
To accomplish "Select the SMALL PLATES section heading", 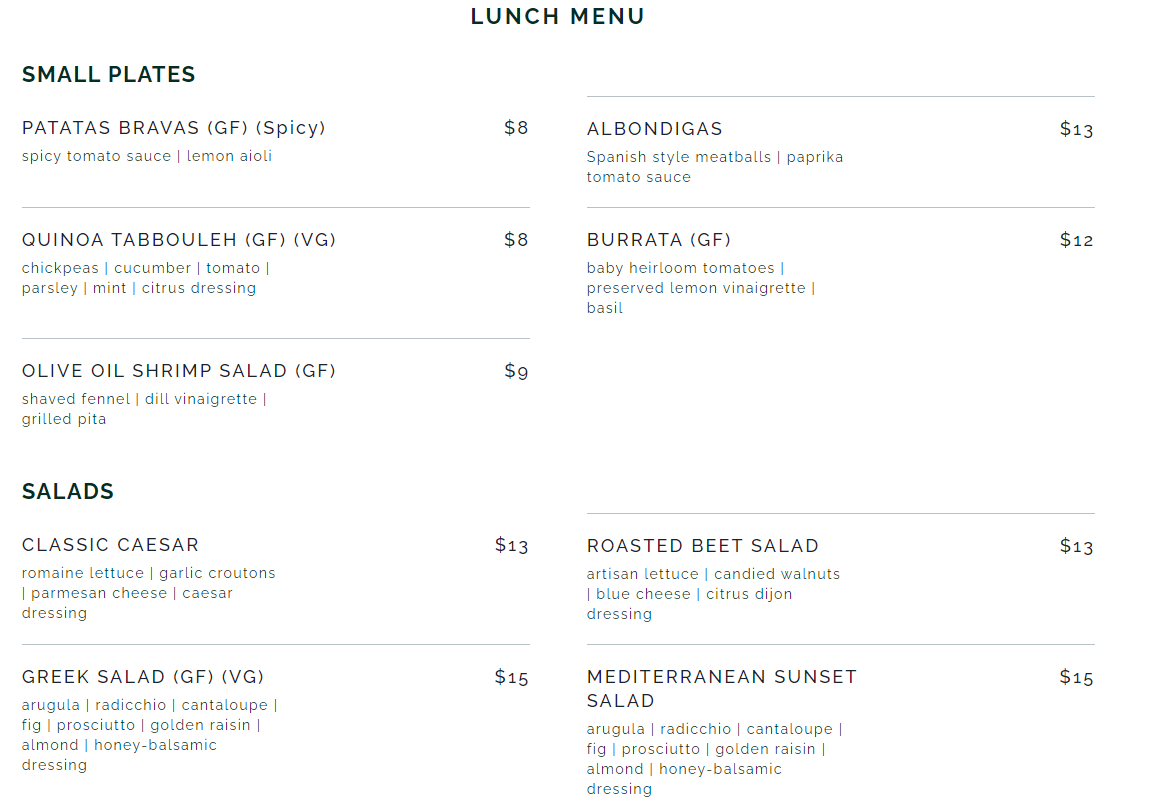I will (x=109, y=74).
